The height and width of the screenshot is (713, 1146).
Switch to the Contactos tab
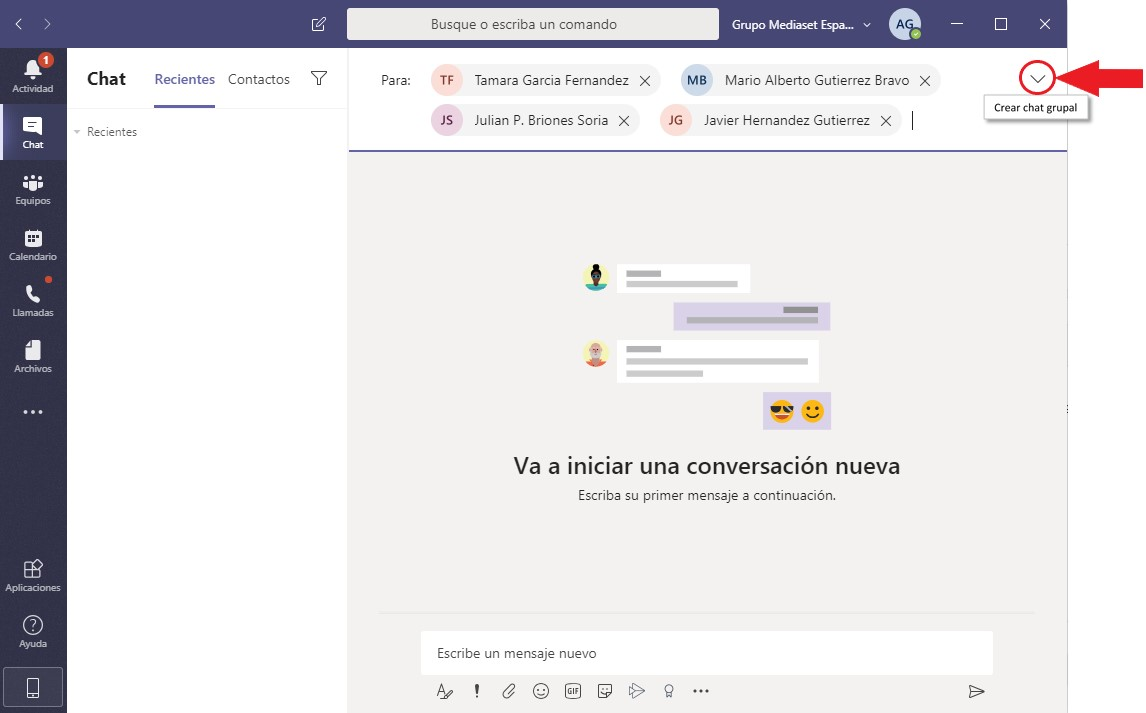pos(259,79)
